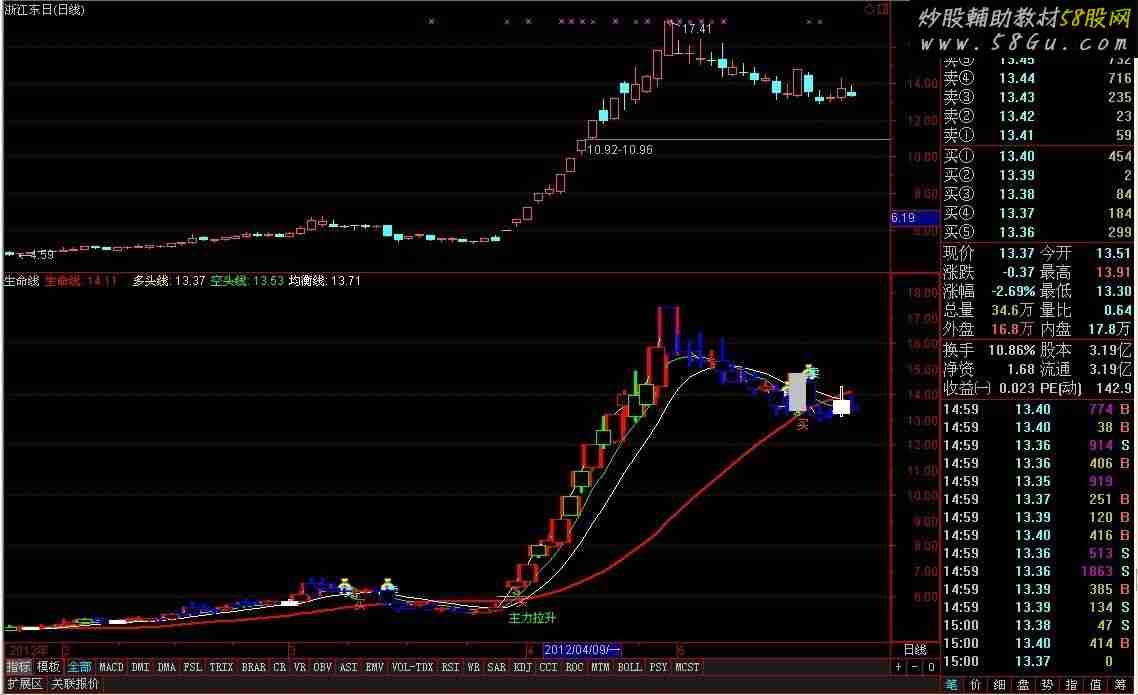Click the 买⑤ 13.36 bid row
Screen dimensions: 1138x695
[1037, 231]
